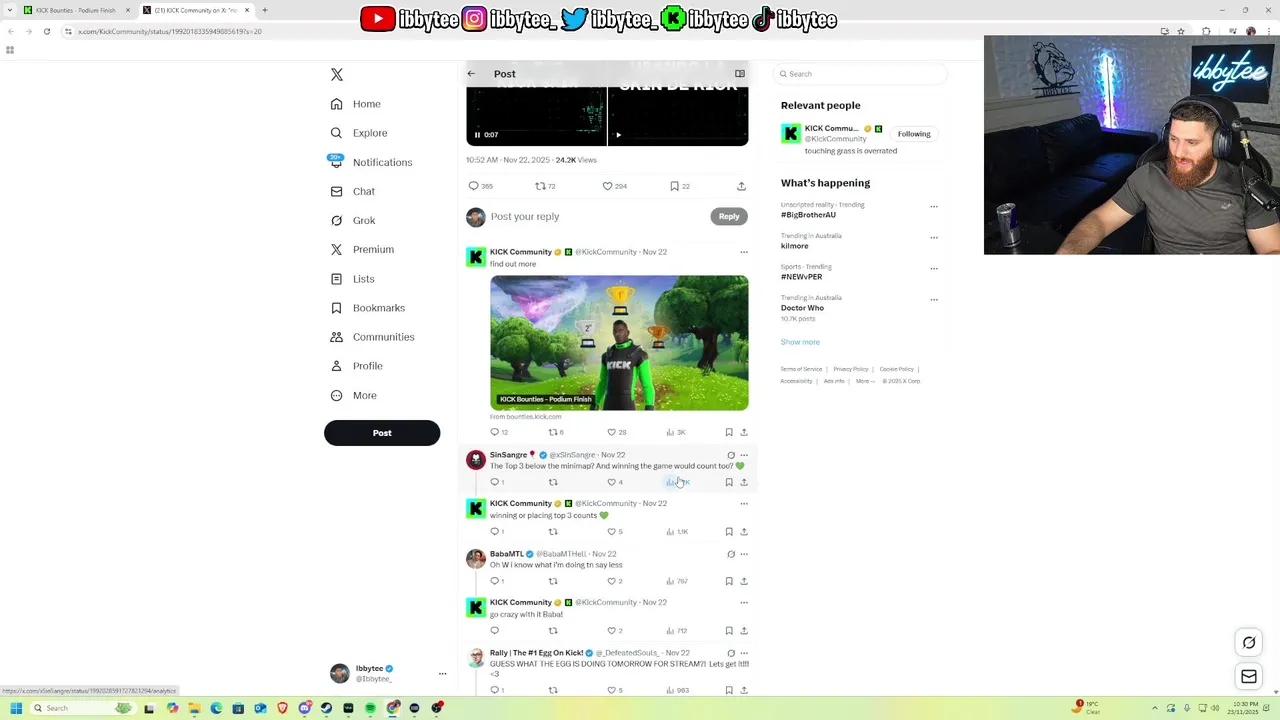The height and width of the screenshot is (720, 1280).
Task: Like the 'find out more' reply with 28 likes
Action: [612, 433]
